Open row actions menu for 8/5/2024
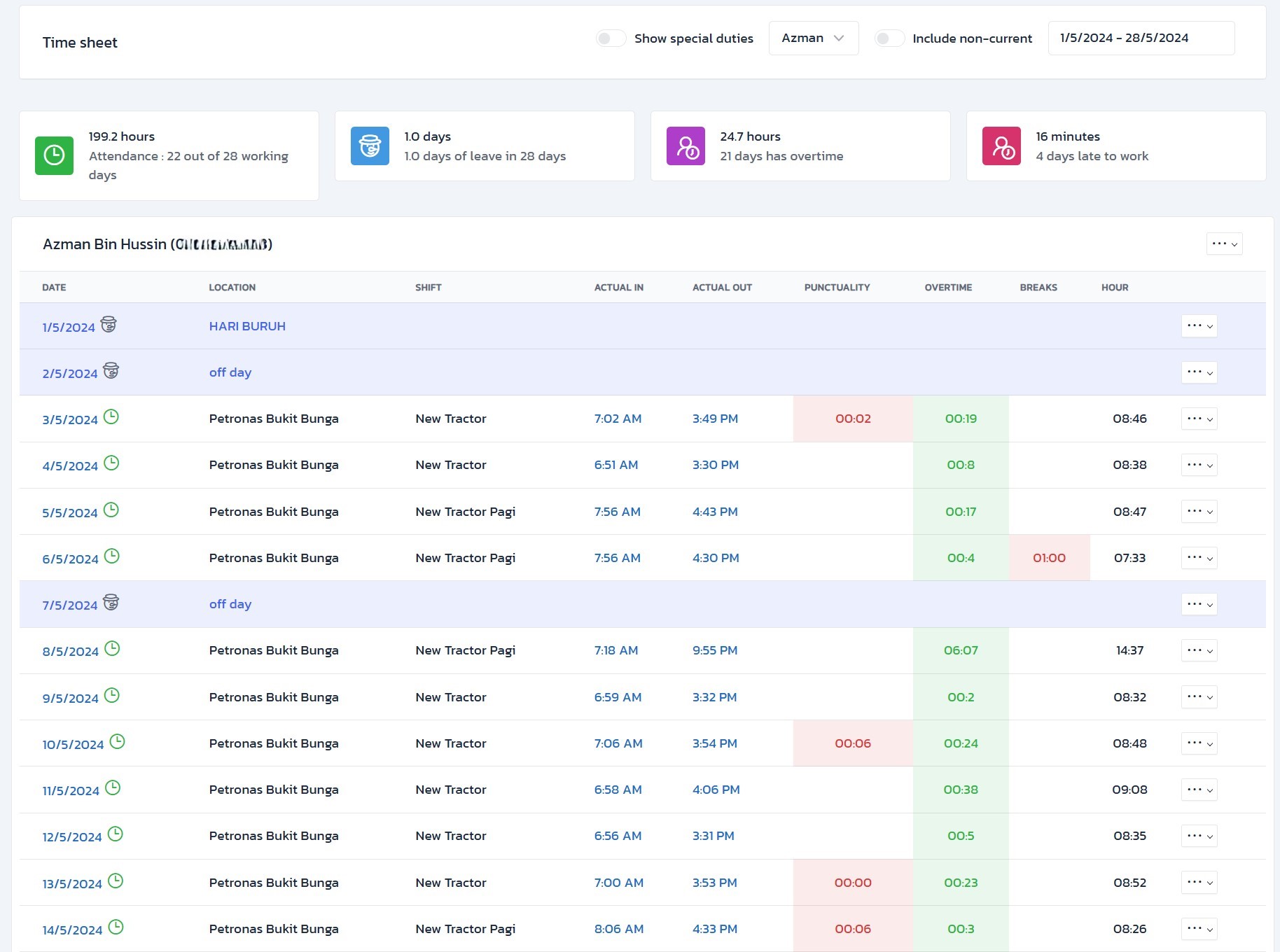1280x952 pixels. click(1199, 651)
